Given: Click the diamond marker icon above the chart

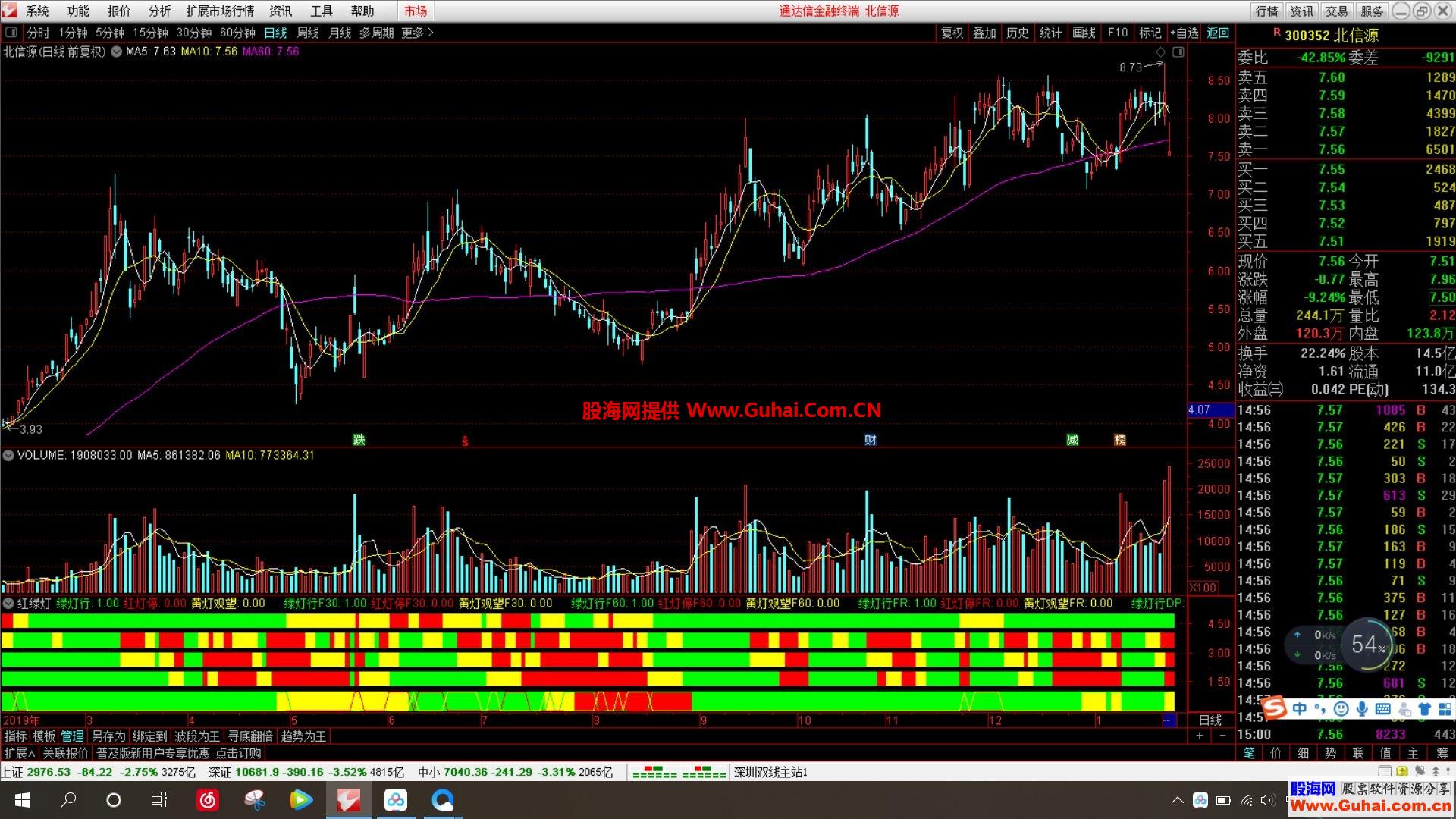Looking at the screenshot, I should [1160, 52].
